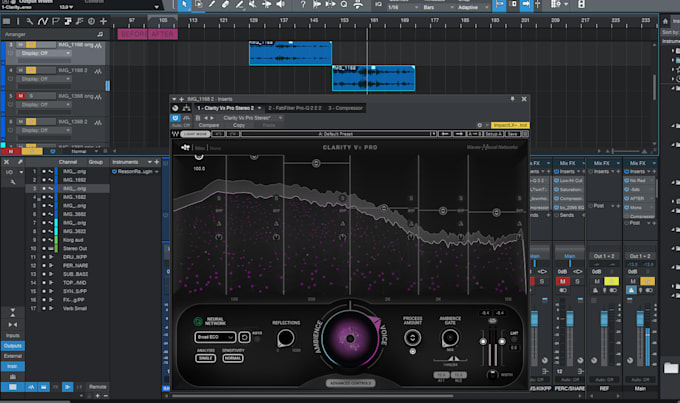The image size is (680, 403).
Task: Select the IMG_1168 audio clip on track 4
Action: (x=373, y=78)
